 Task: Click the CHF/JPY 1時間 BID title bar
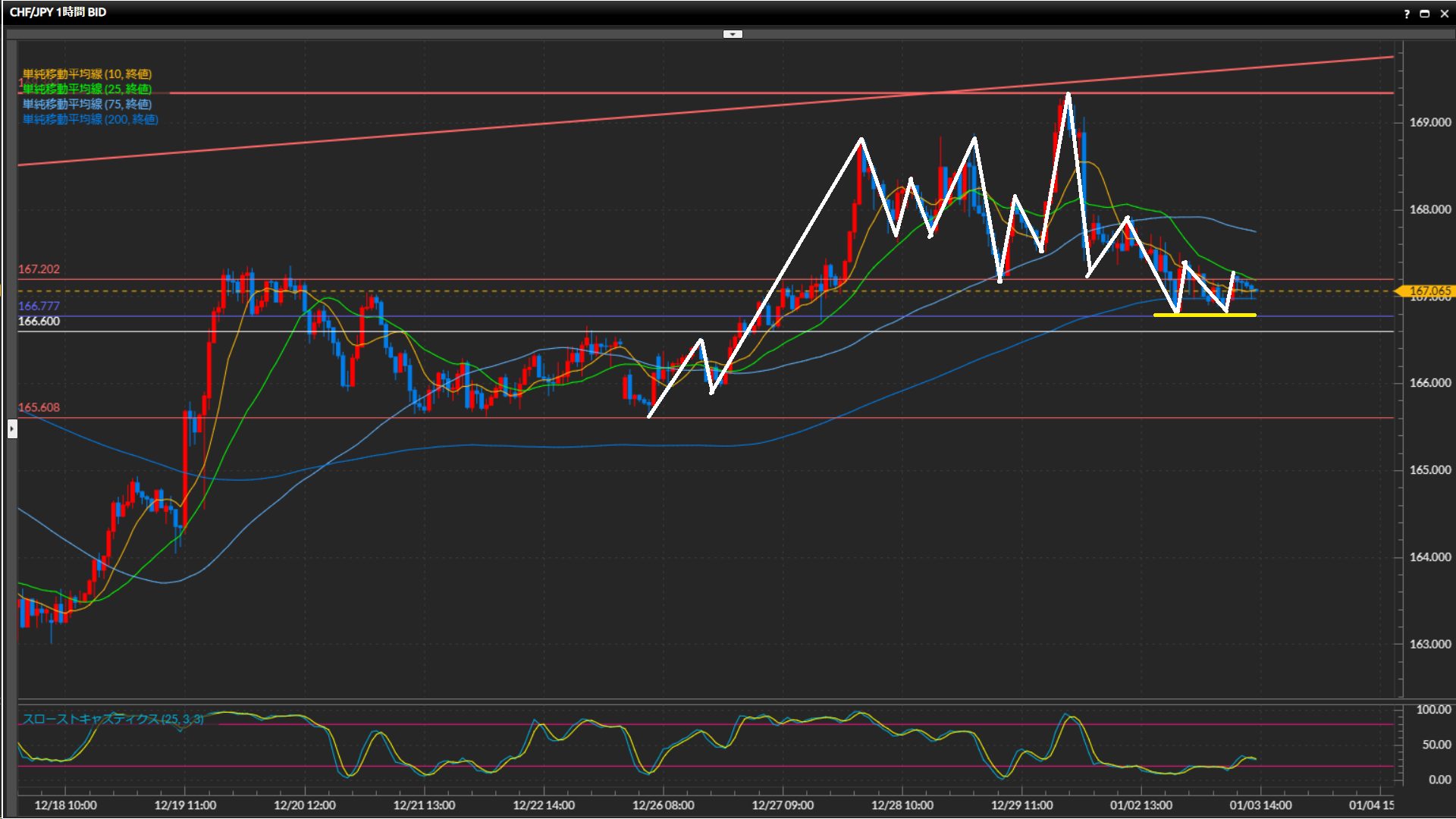tap(58, 12)
